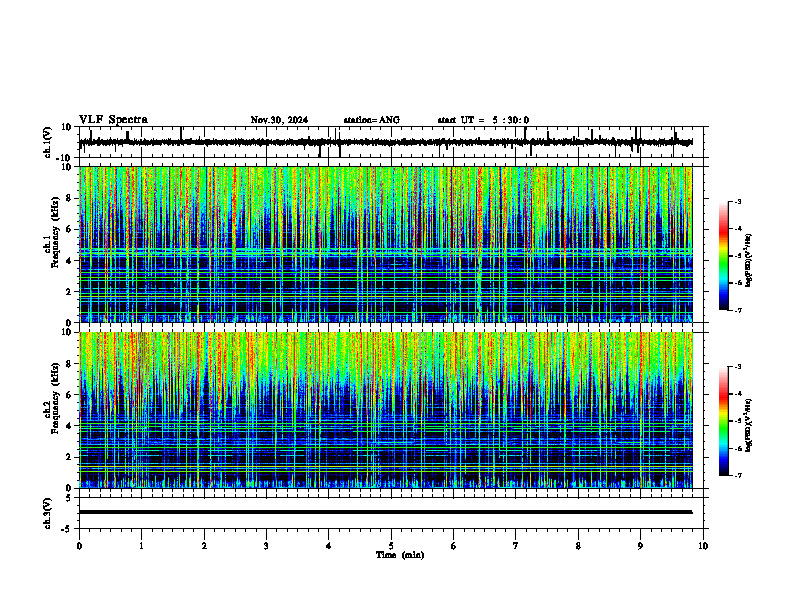Click the '8' tick on ch.1 frequency axis
This screenshot has height=612, width=792.
tap(70, 198)
